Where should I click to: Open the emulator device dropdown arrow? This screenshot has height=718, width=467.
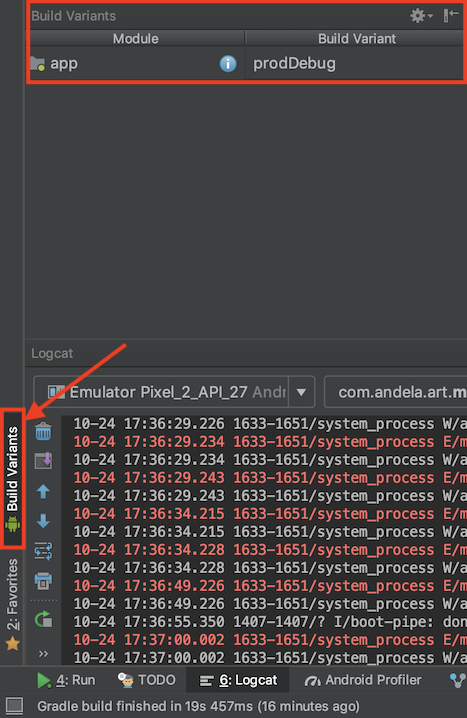pyautogui.click(x=301, y=392)
